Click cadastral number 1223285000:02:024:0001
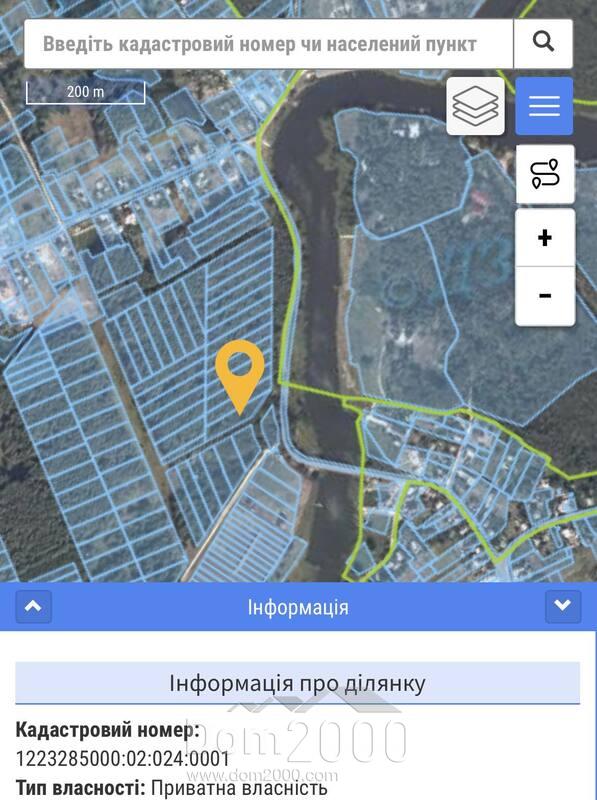The height and width of the screenshot is (800, 597). click(123, 759)
